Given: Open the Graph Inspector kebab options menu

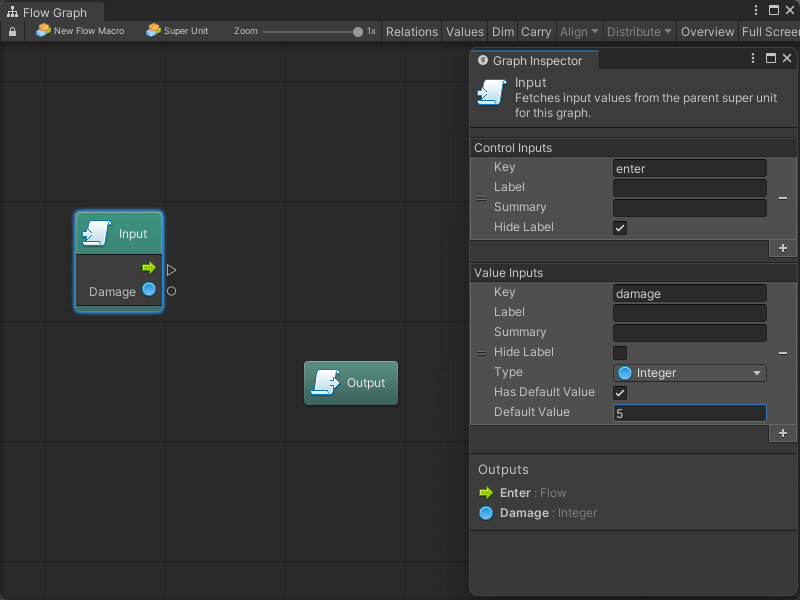Looking at the screenshot, I should click(753, 60).
